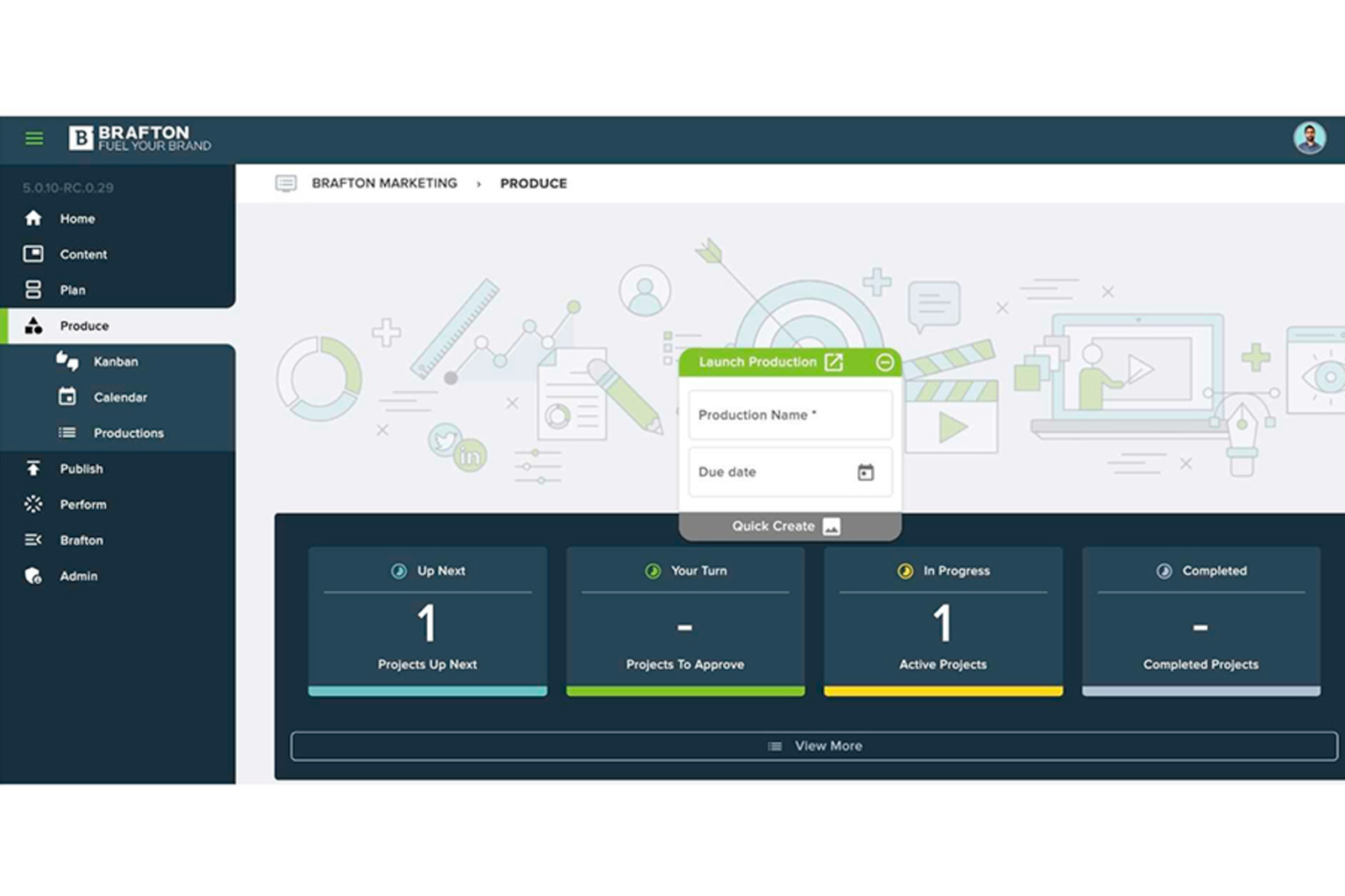Open the Perform section icon
1345x896 pixels.
click(x=34, y=504)
